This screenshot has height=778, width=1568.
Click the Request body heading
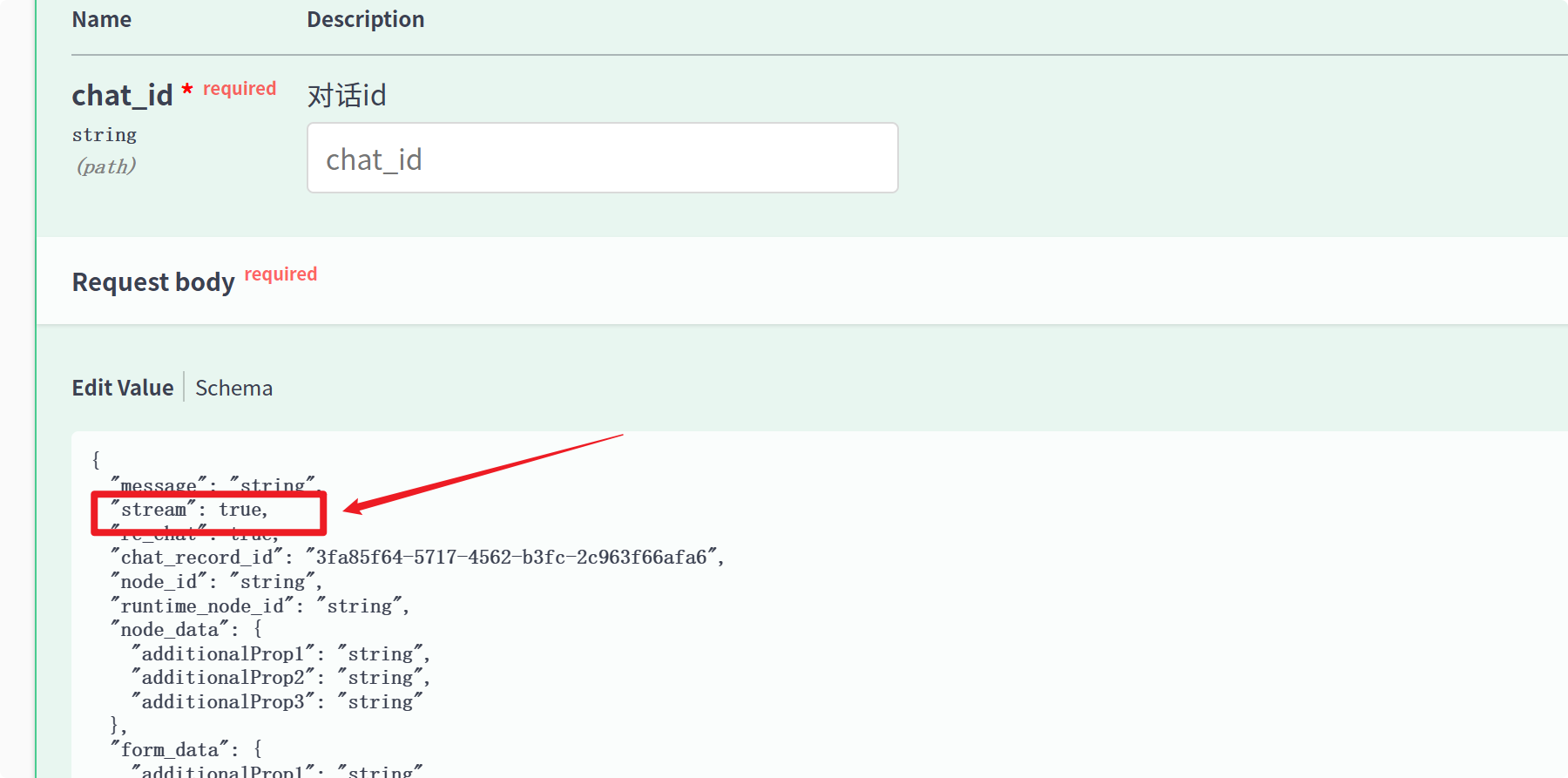click(x=153, y=282)
